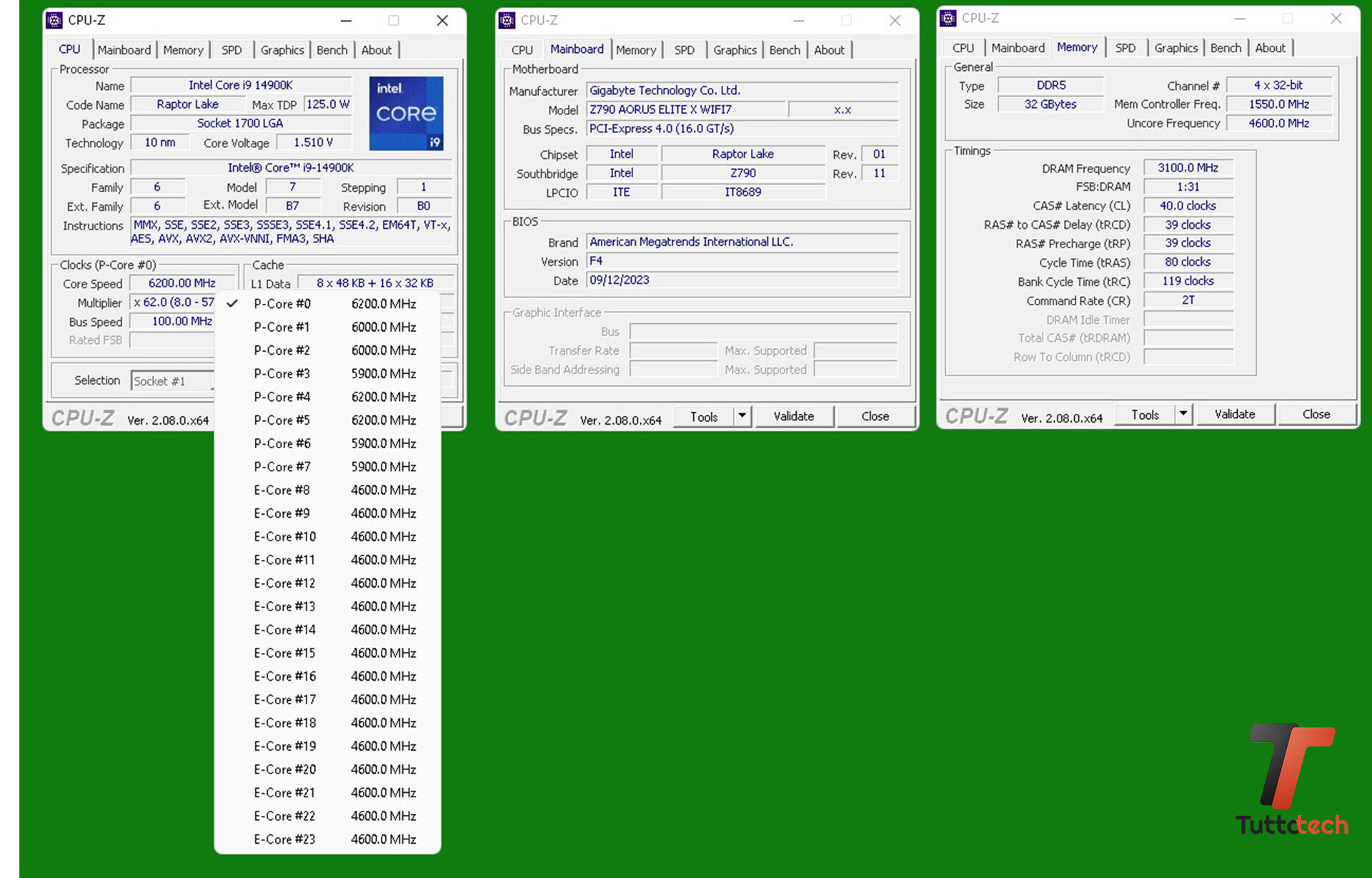
Task: Open the Socket #1 selection combo box
Action: (x=171, y=381)
